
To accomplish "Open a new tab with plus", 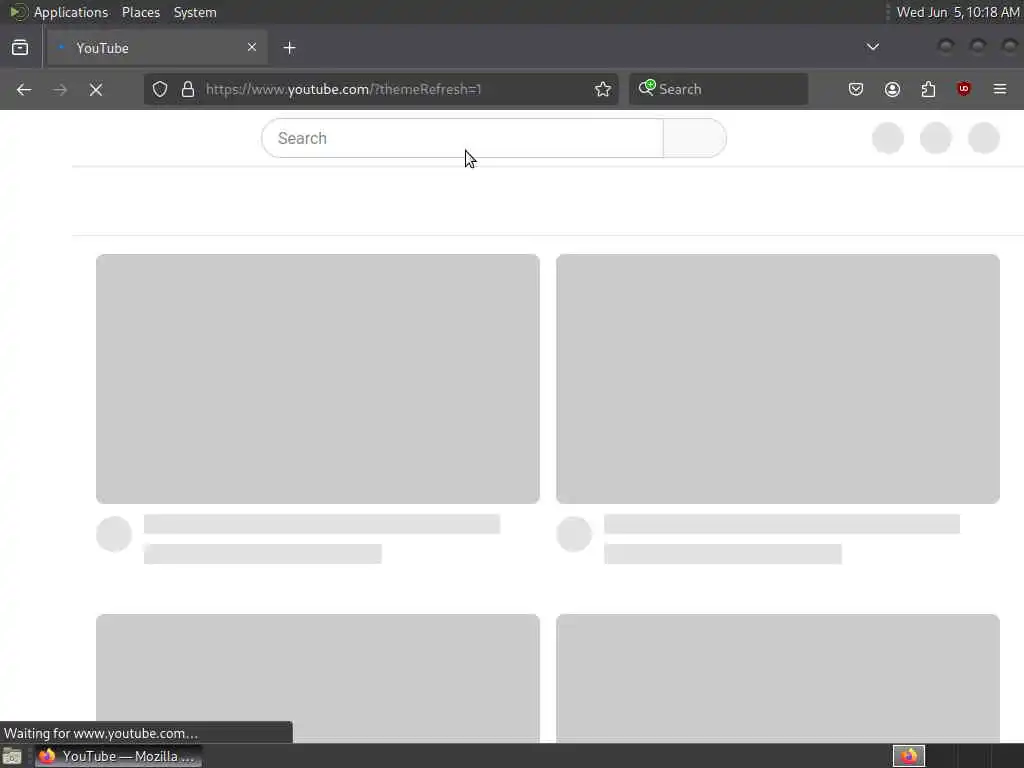I will pyautogui.click(x=289, y=48).
